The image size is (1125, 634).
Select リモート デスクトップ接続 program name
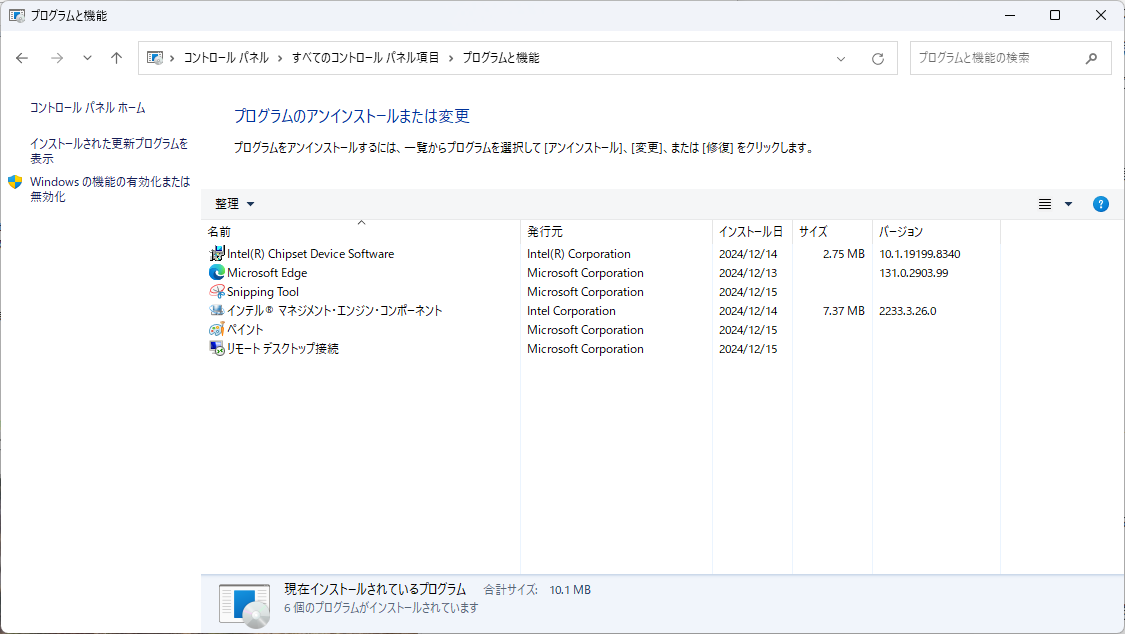point(283,349)
